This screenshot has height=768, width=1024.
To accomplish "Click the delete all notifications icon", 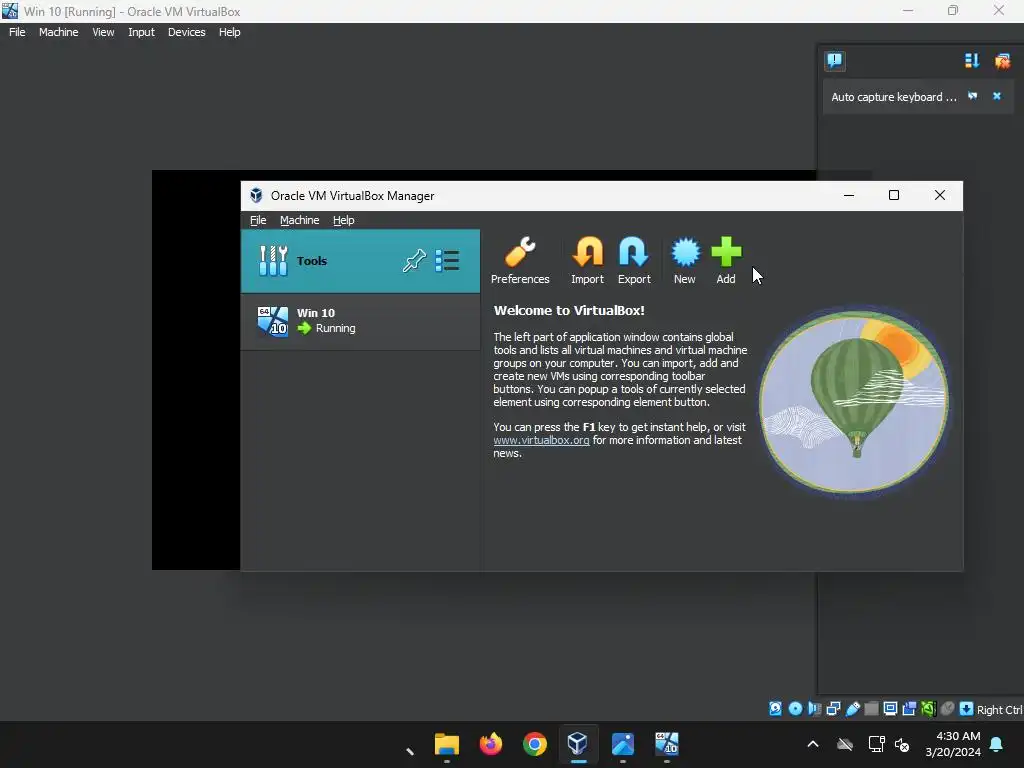I will [1002, 61].
